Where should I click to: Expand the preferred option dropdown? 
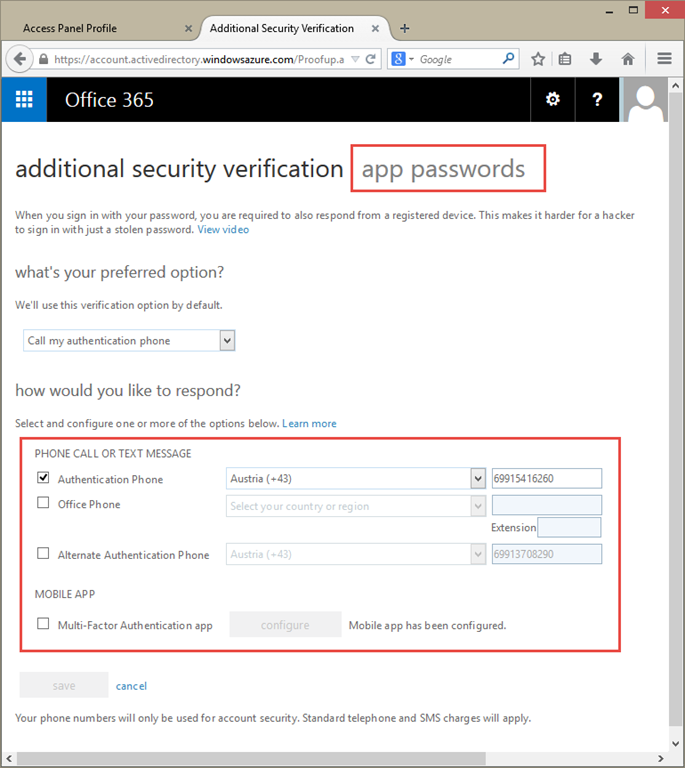click(x=227, y=341)
